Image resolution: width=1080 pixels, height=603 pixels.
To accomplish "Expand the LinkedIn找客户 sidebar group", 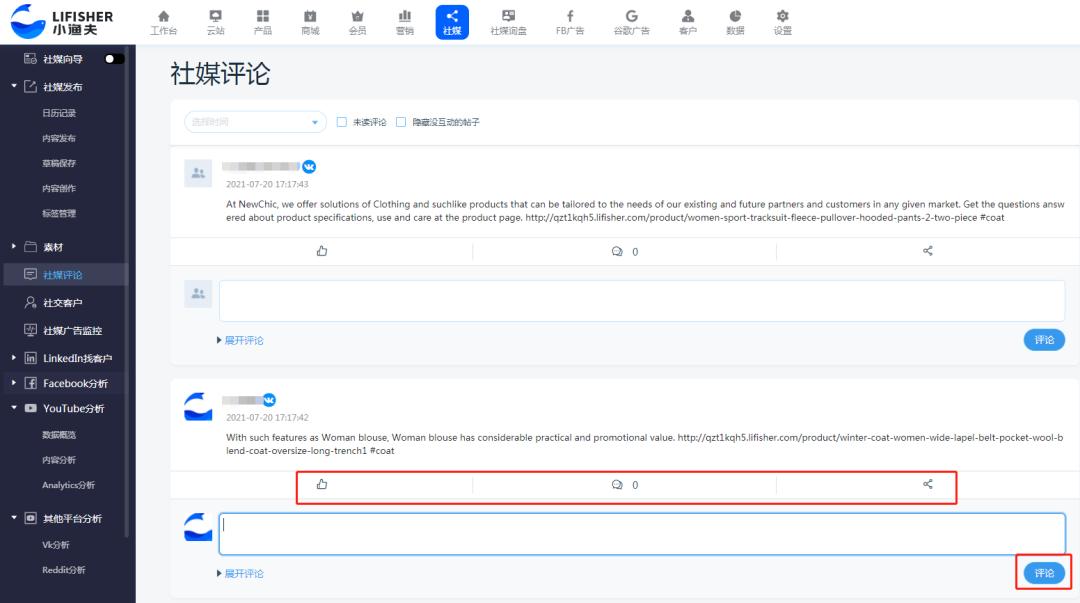I will pos(14,358).
